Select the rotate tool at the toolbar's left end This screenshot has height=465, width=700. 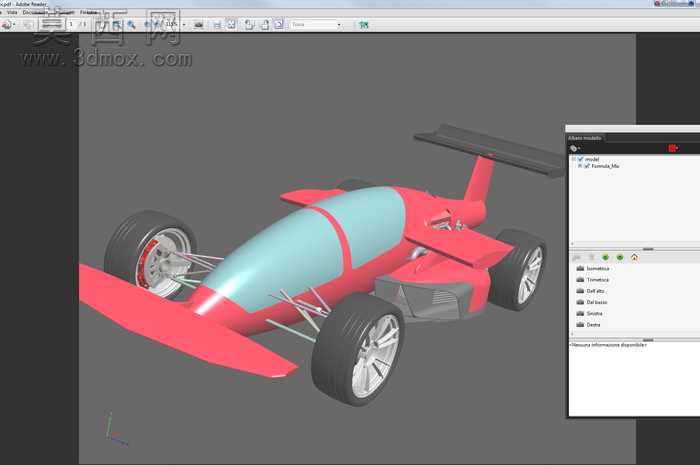(x=7, y=25)
